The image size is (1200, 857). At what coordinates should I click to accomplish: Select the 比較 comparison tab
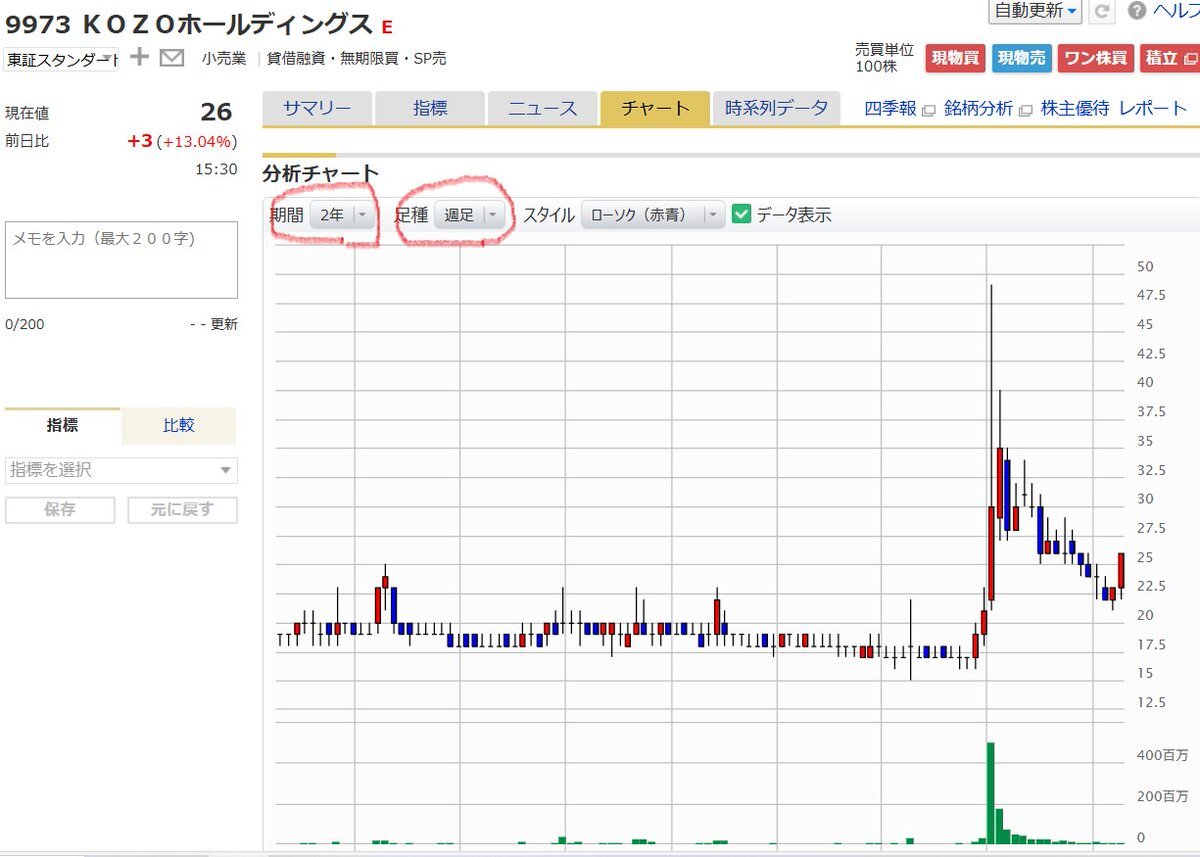178,425
